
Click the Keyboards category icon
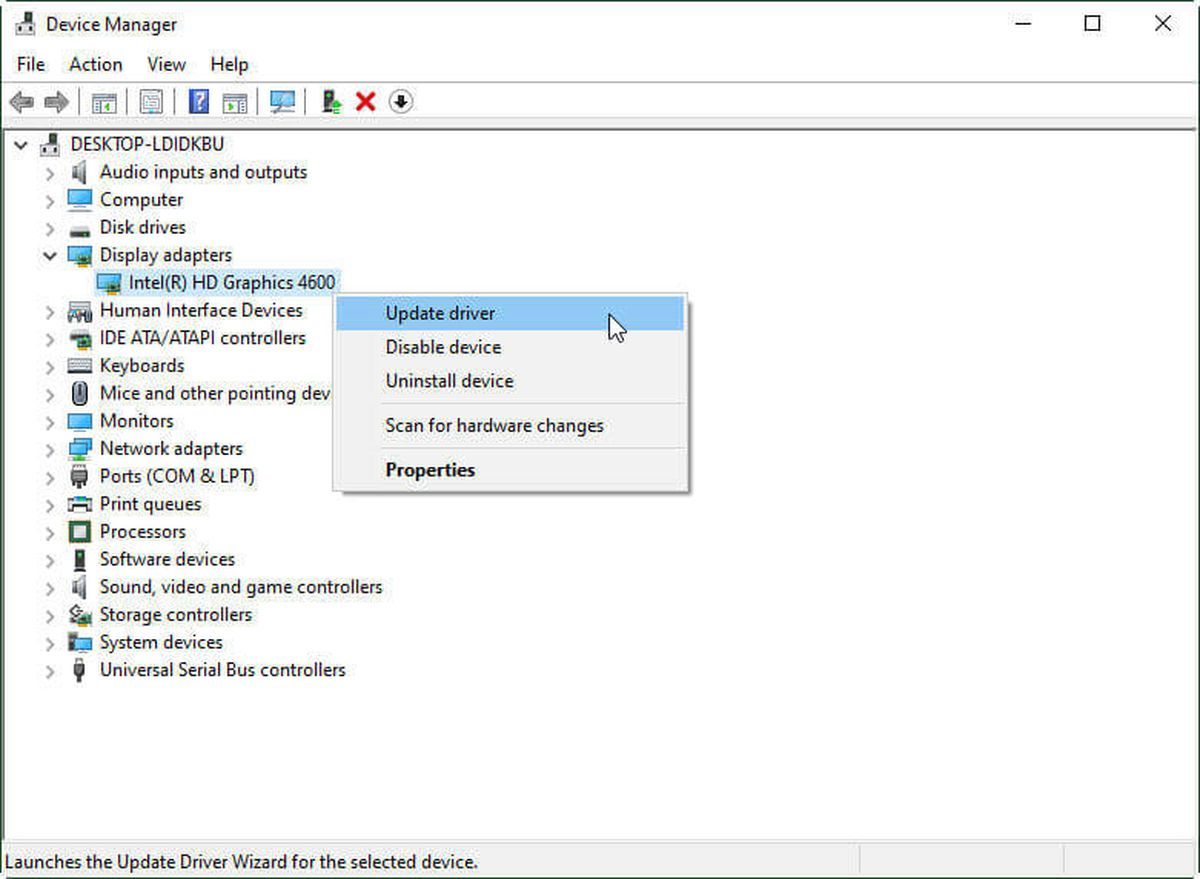point(79,366)
